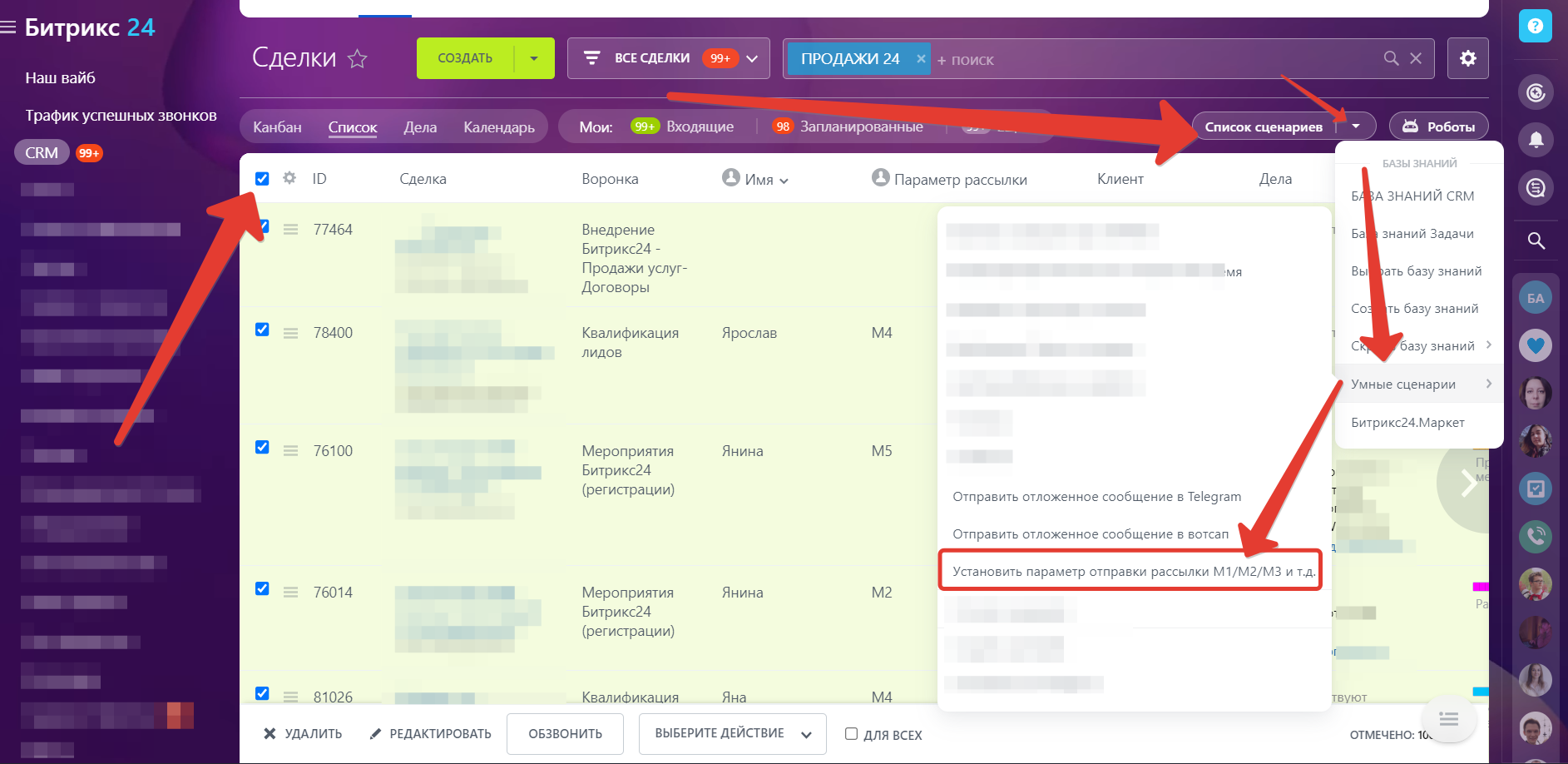The height and width of the screenshot is (764, 1568).
Task: Select Установить параметр отправки рассылки scenario
Action: pyautogui.click(x=1133, y=572)
